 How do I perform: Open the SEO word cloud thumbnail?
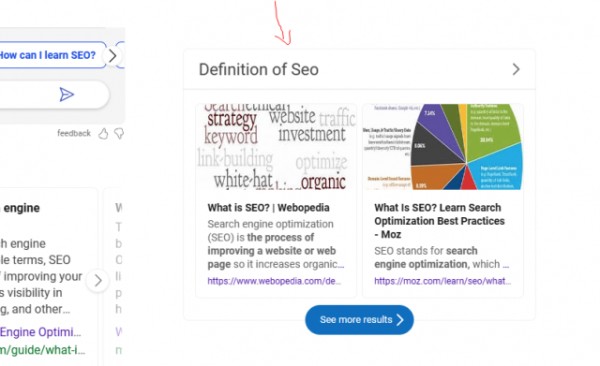(x=276, y=147)
